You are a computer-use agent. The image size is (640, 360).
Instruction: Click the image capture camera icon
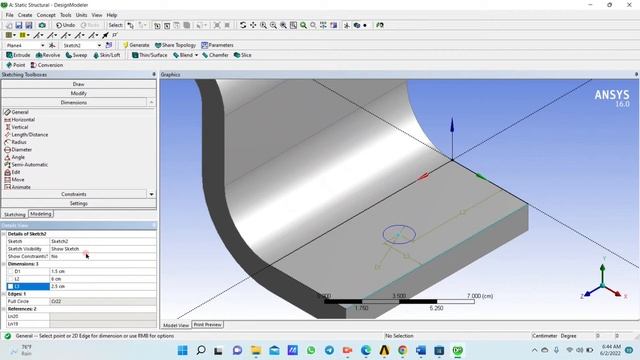[42, 25]
